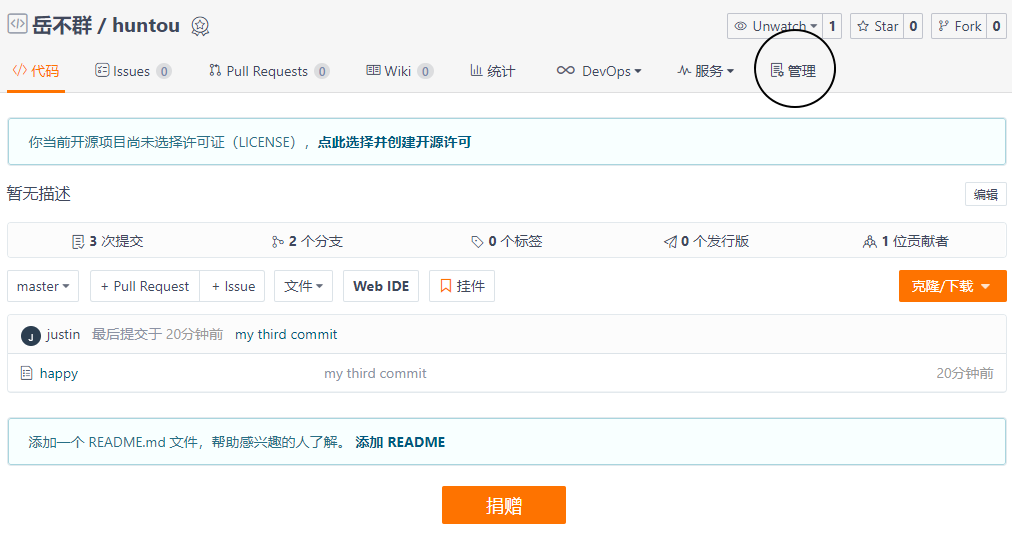Click the badge icon next to huntou
The image size is (1012, 533).
(x=200, y=27)
